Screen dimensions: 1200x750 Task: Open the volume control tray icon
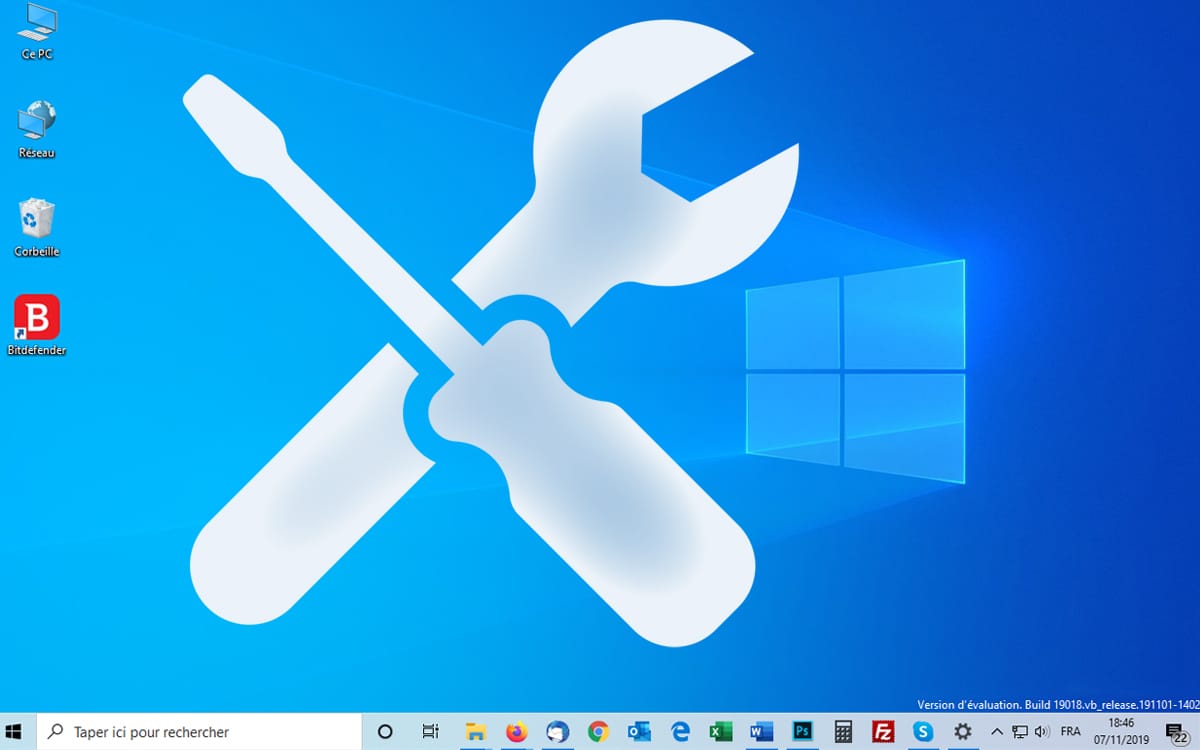[x=1042, y=732]
